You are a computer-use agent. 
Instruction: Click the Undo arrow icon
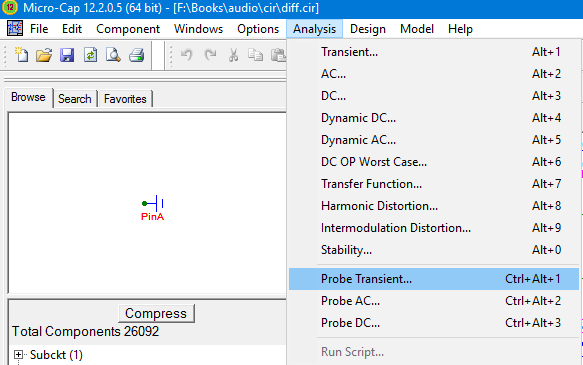coord(187,55)
